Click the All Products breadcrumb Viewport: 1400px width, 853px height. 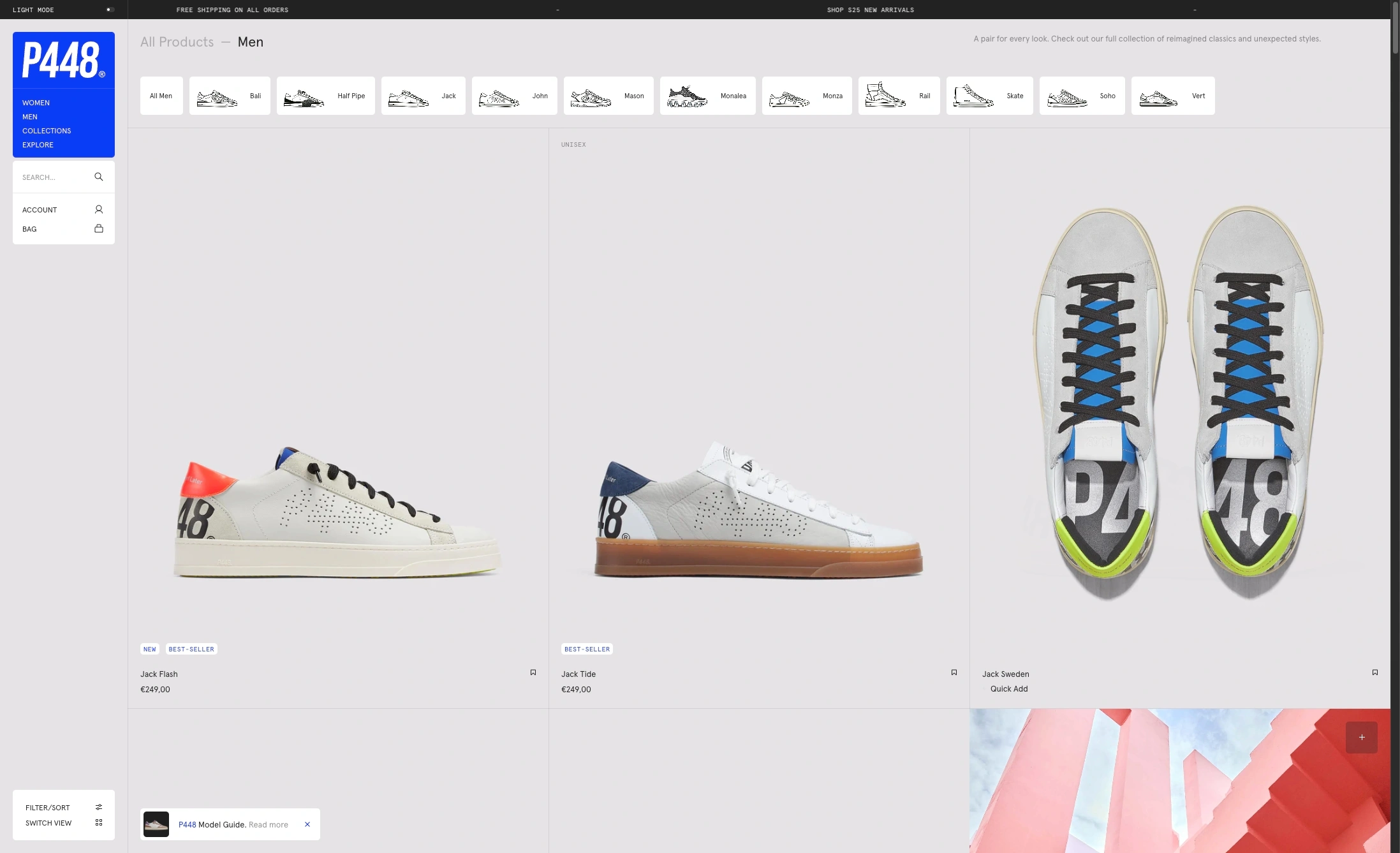[x=177, y=42]
